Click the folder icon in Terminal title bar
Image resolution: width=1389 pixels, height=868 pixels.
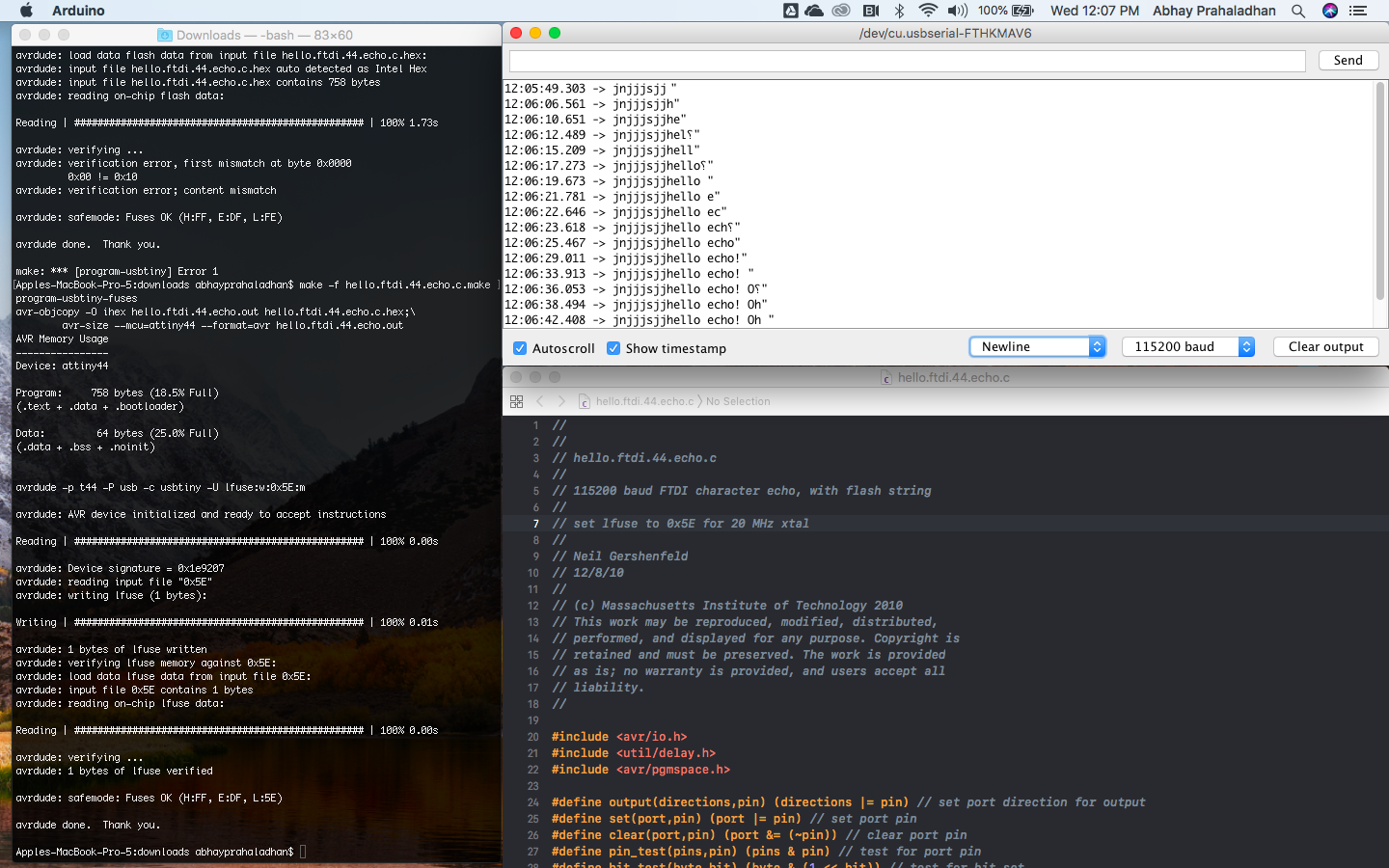coord(165,35)
